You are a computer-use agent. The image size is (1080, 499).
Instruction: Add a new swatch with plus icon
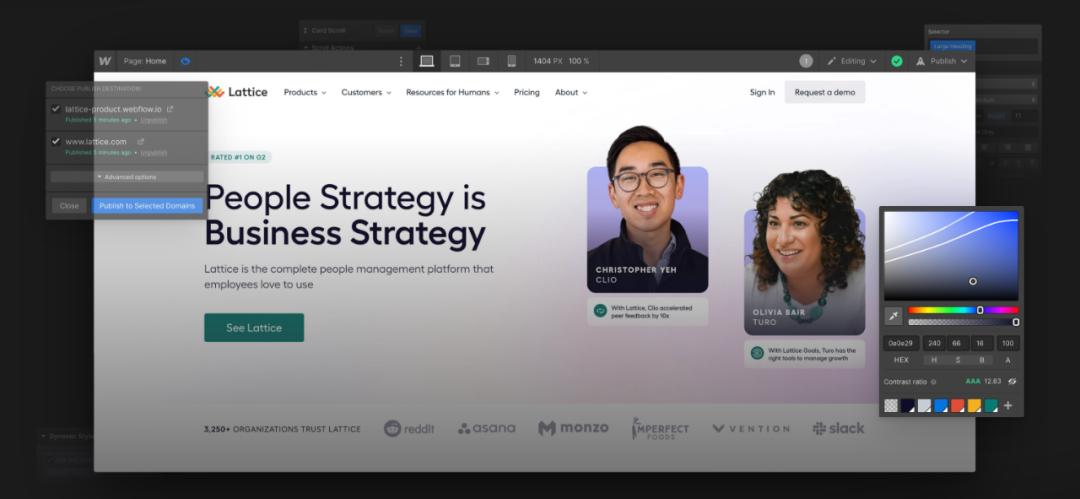1008,405
